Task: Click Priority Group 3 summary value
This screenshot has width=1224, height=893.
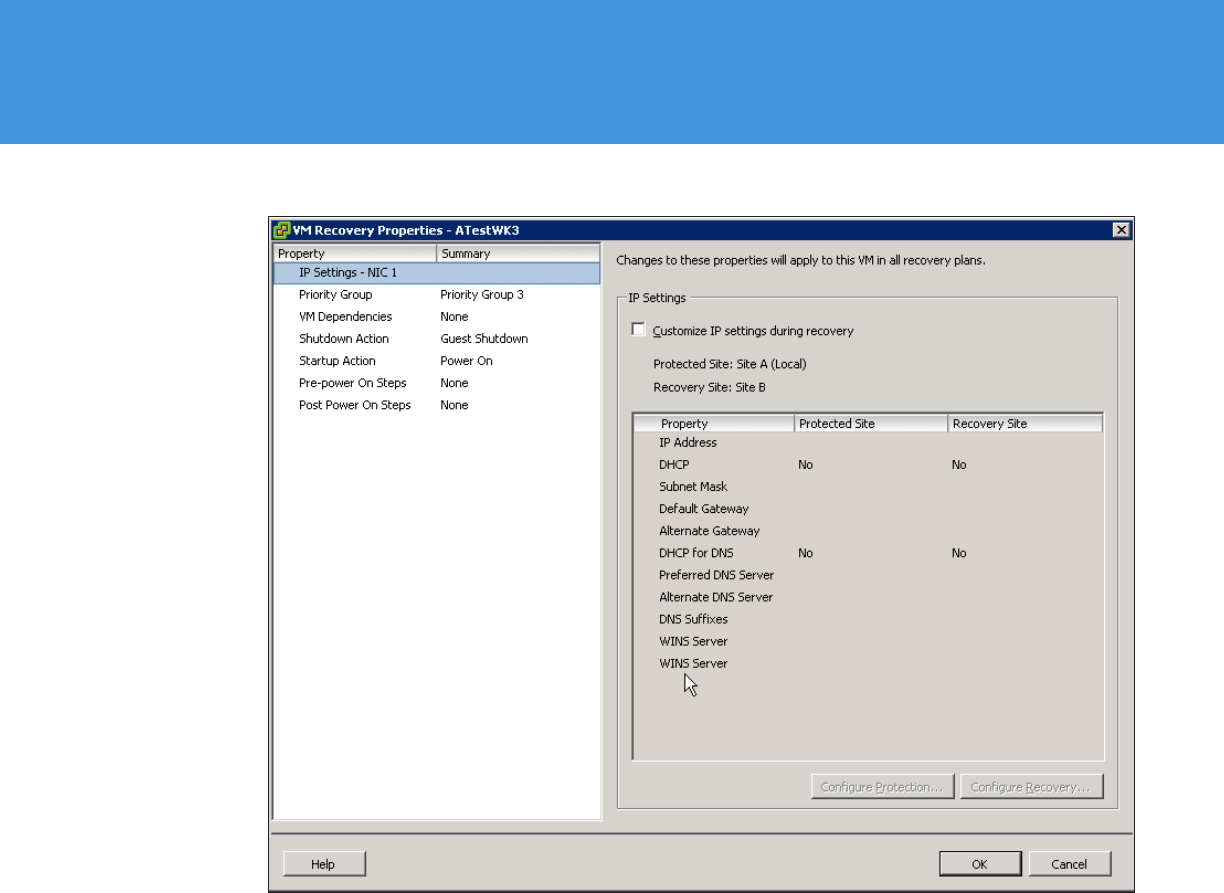Action: point(482,295)
